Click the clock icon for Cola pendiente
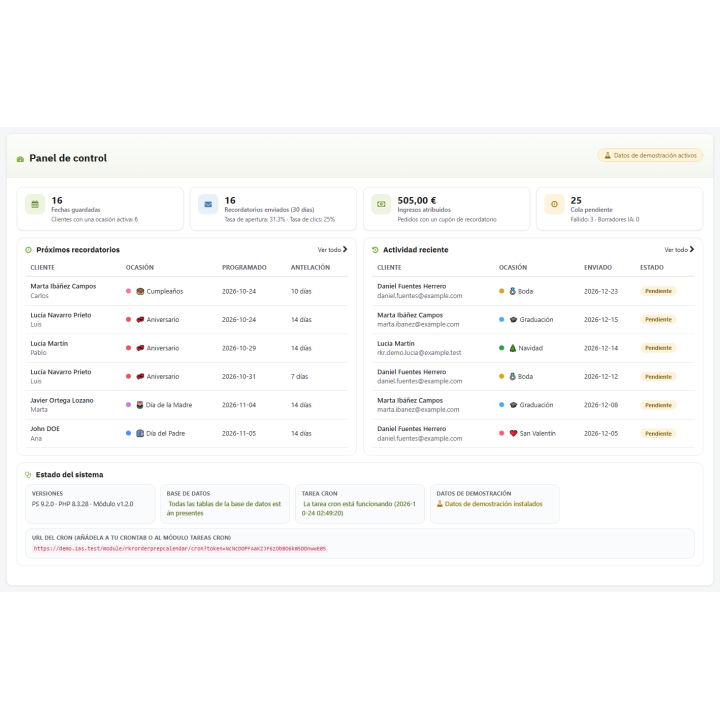This screenshot has height=720, width=720. 554,204
